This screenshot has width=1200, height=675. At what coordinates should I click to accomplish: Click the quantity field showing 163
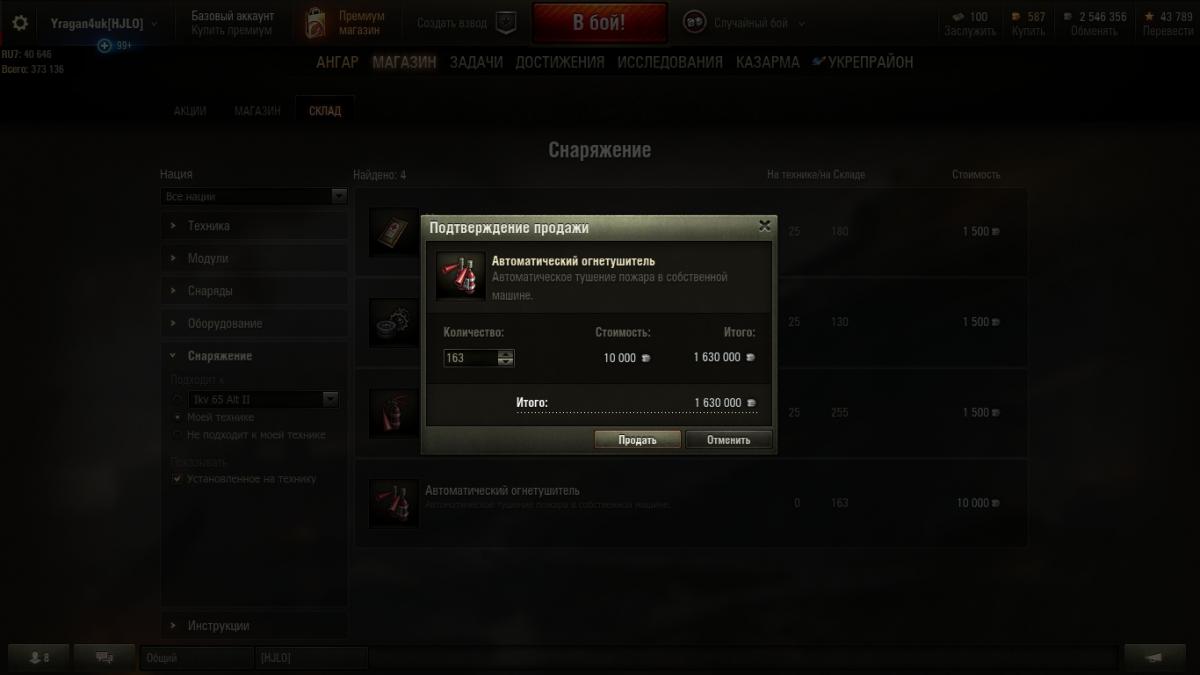point(471,357)
